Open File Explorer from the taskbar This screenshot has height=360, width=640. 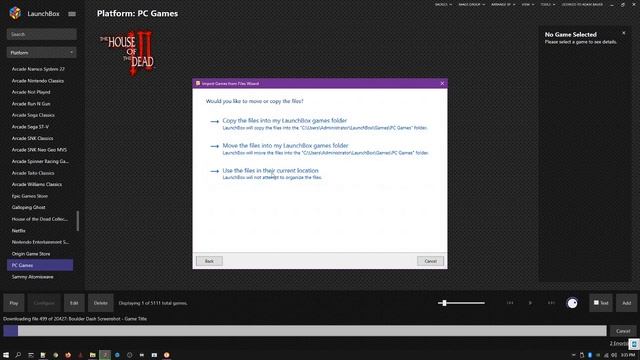click(93, 355)
